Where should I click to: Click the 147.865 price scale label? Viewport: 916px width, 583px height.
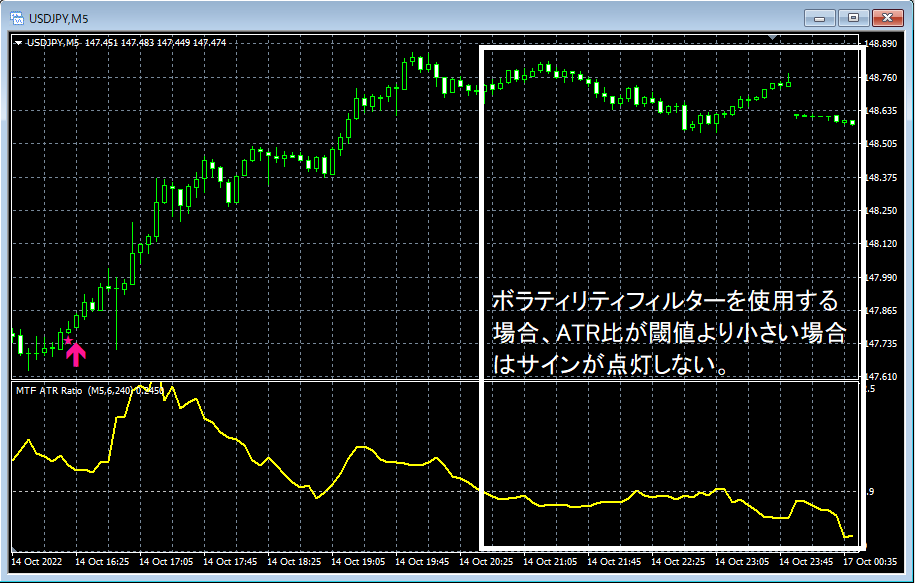(880, 311)
